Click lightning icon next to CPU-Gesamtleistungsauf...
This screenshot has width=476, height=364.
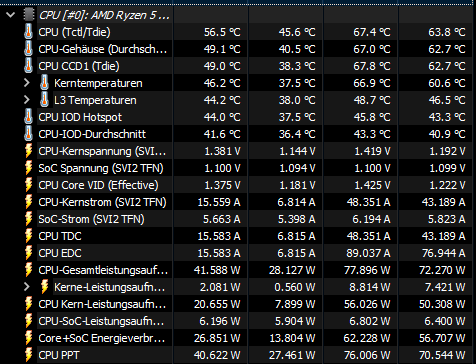point(29,270)
